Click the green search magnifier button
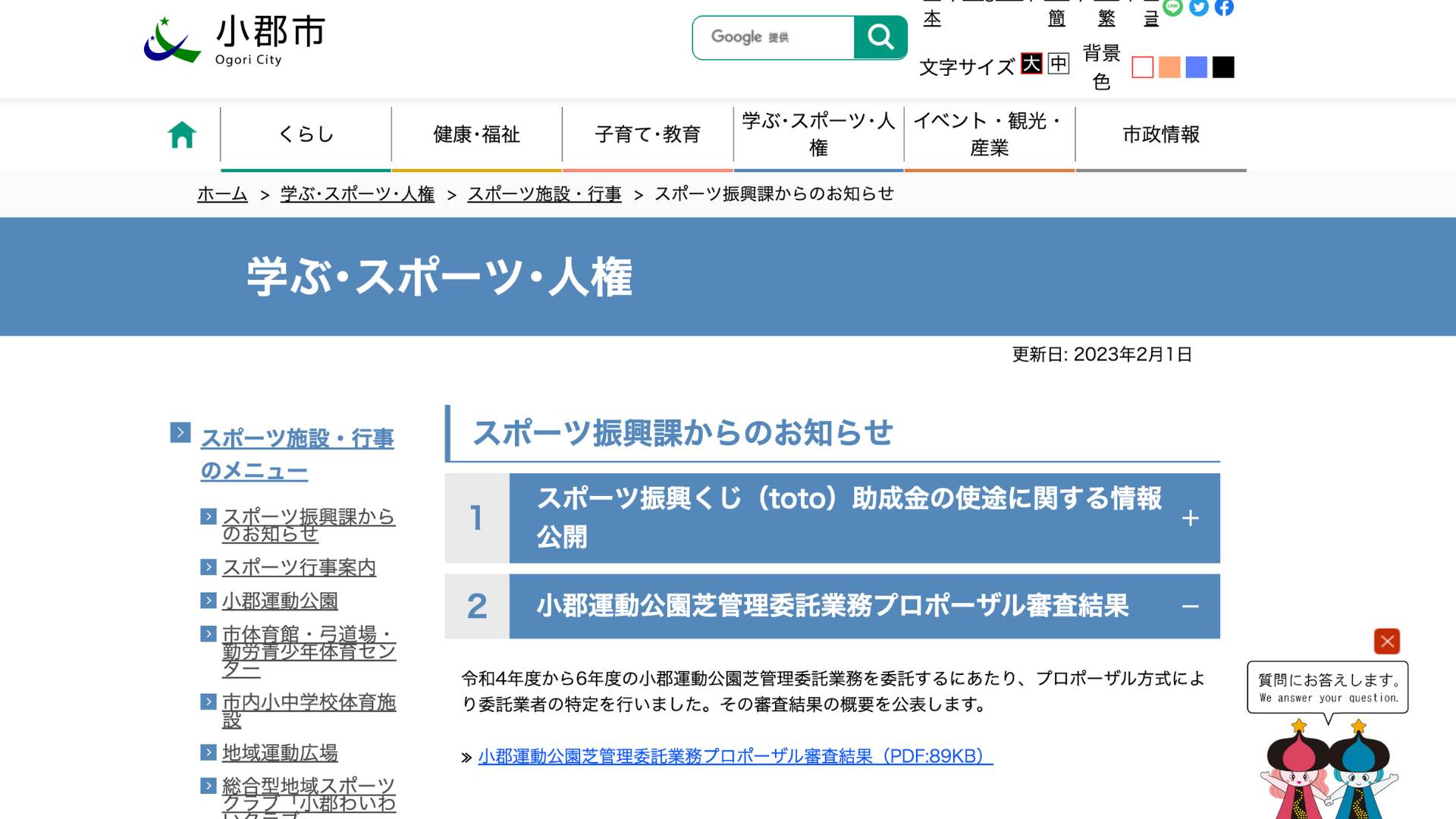Screen dimensions: 1456x819 pos(880,37)
